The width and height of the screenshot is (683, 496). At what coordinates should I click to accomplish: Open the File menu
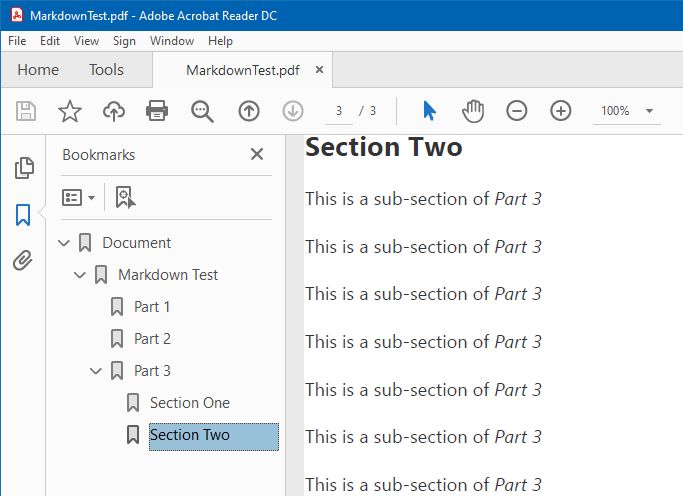coord(17,41)
